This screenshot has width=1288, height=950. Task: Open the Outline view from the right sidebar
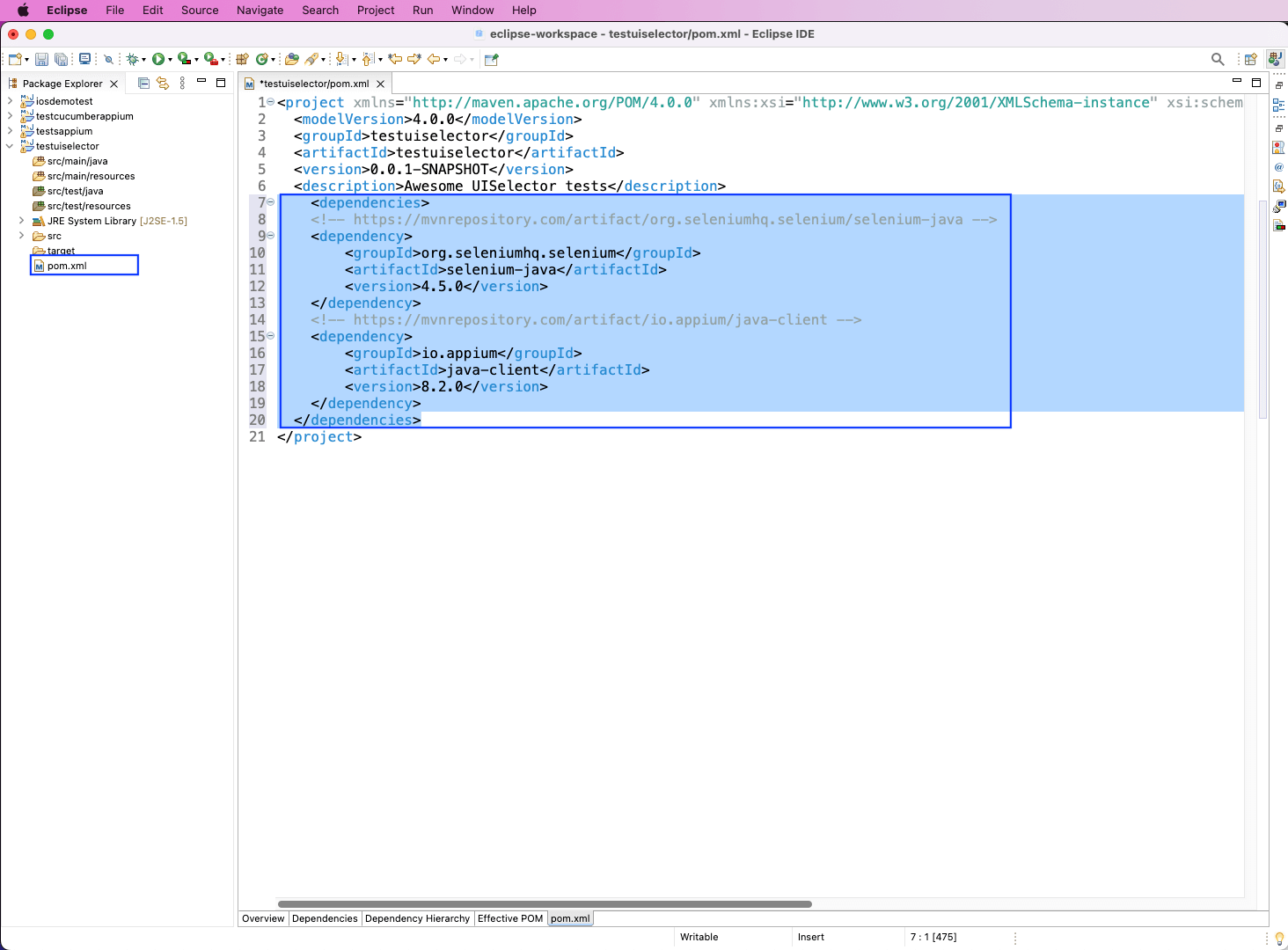pyautogui.click(x=1279, y=105)
